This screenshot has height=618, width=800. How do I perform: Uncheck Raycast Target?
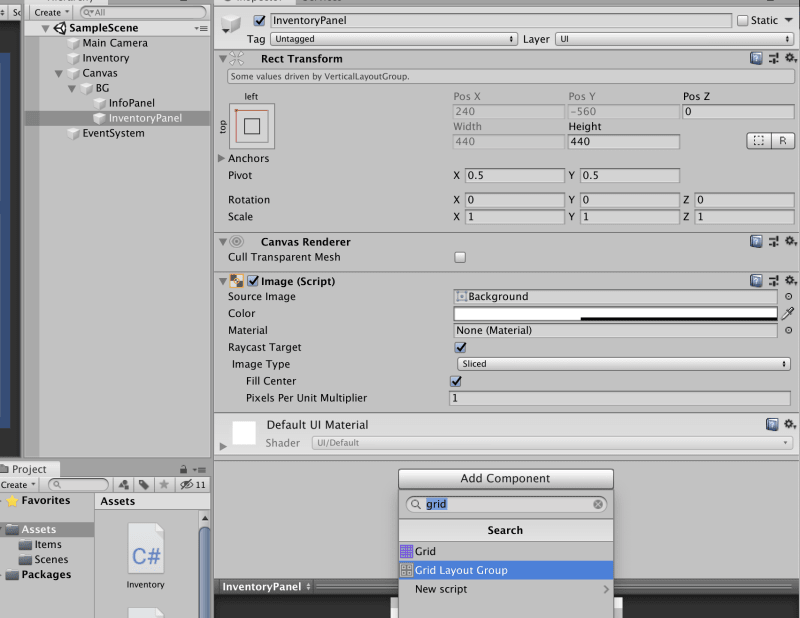click(460, 347)
